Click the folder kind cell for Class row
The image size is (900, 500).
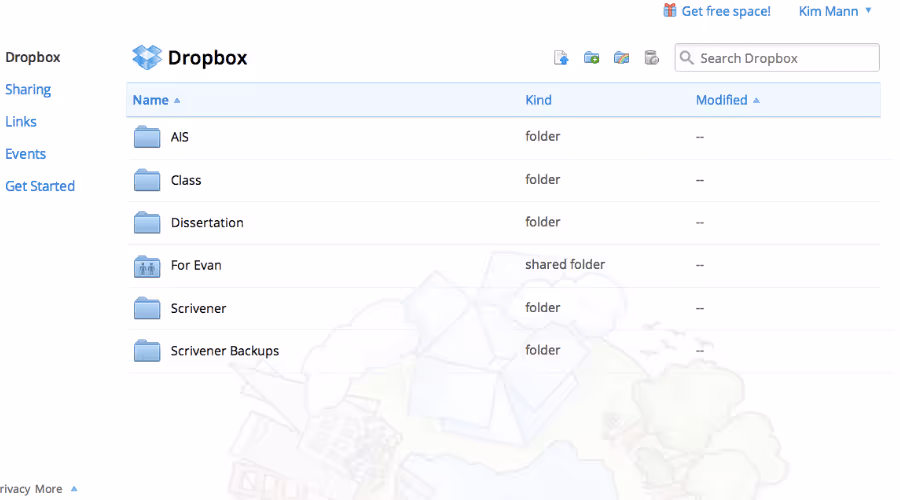(542, 180)
